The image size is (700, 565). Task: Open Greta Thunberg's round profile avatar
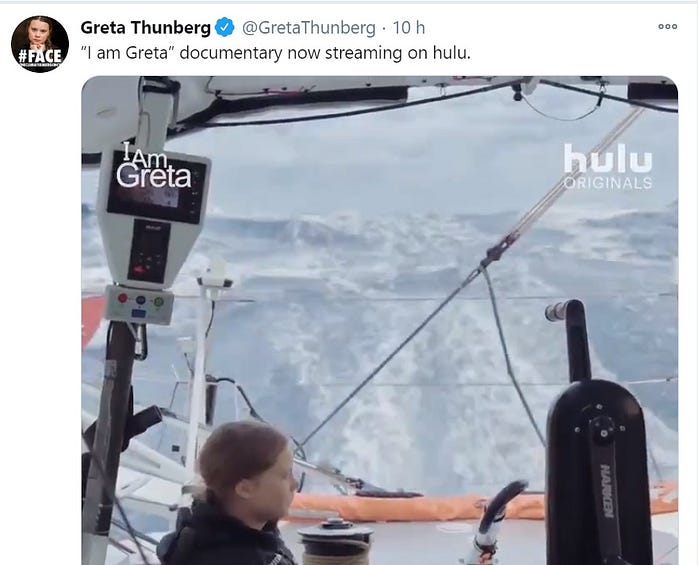tap(40, 44)
